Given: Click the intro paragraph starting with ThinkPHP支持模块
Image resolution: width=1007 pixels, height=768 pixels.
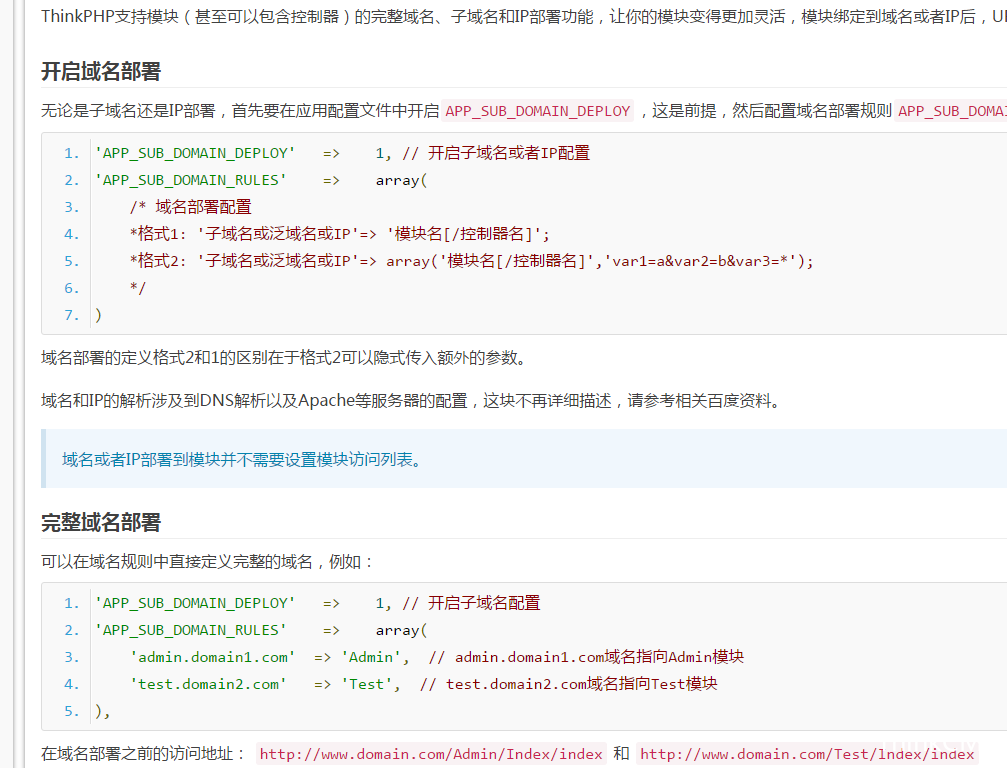Looking at the screenshot, I should 524,17.
